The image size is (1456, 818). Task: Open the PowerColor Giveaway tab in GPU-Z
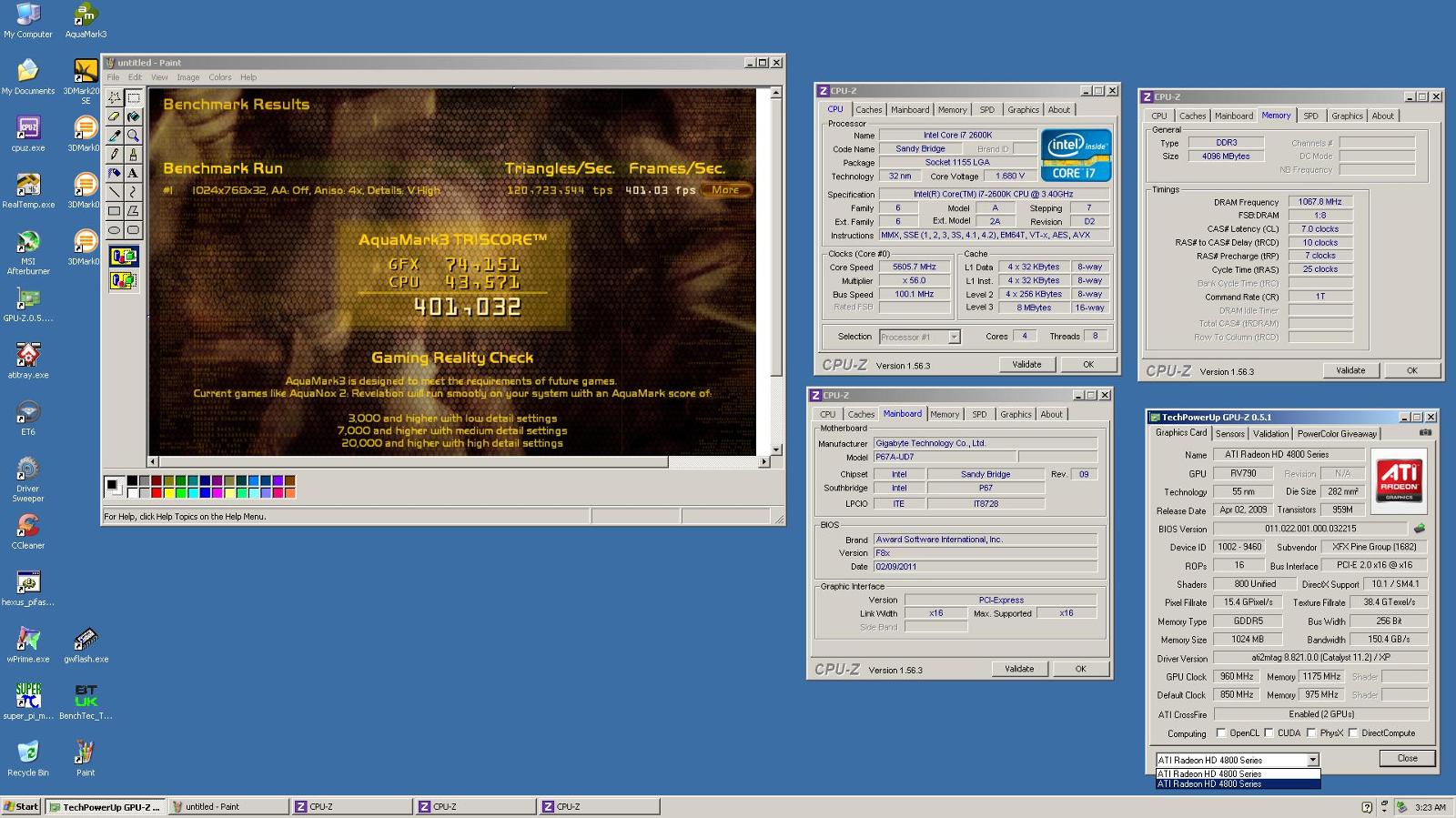click(1337, 434)
